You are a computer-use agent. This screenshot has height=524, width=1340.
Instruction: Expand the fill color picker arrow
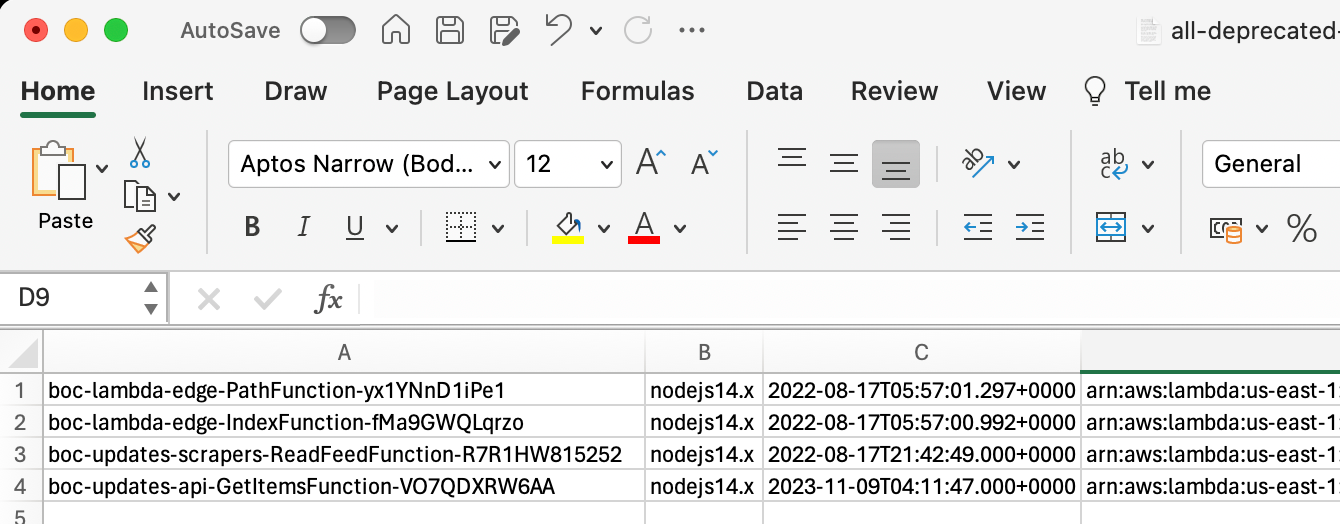pos(604,229)
